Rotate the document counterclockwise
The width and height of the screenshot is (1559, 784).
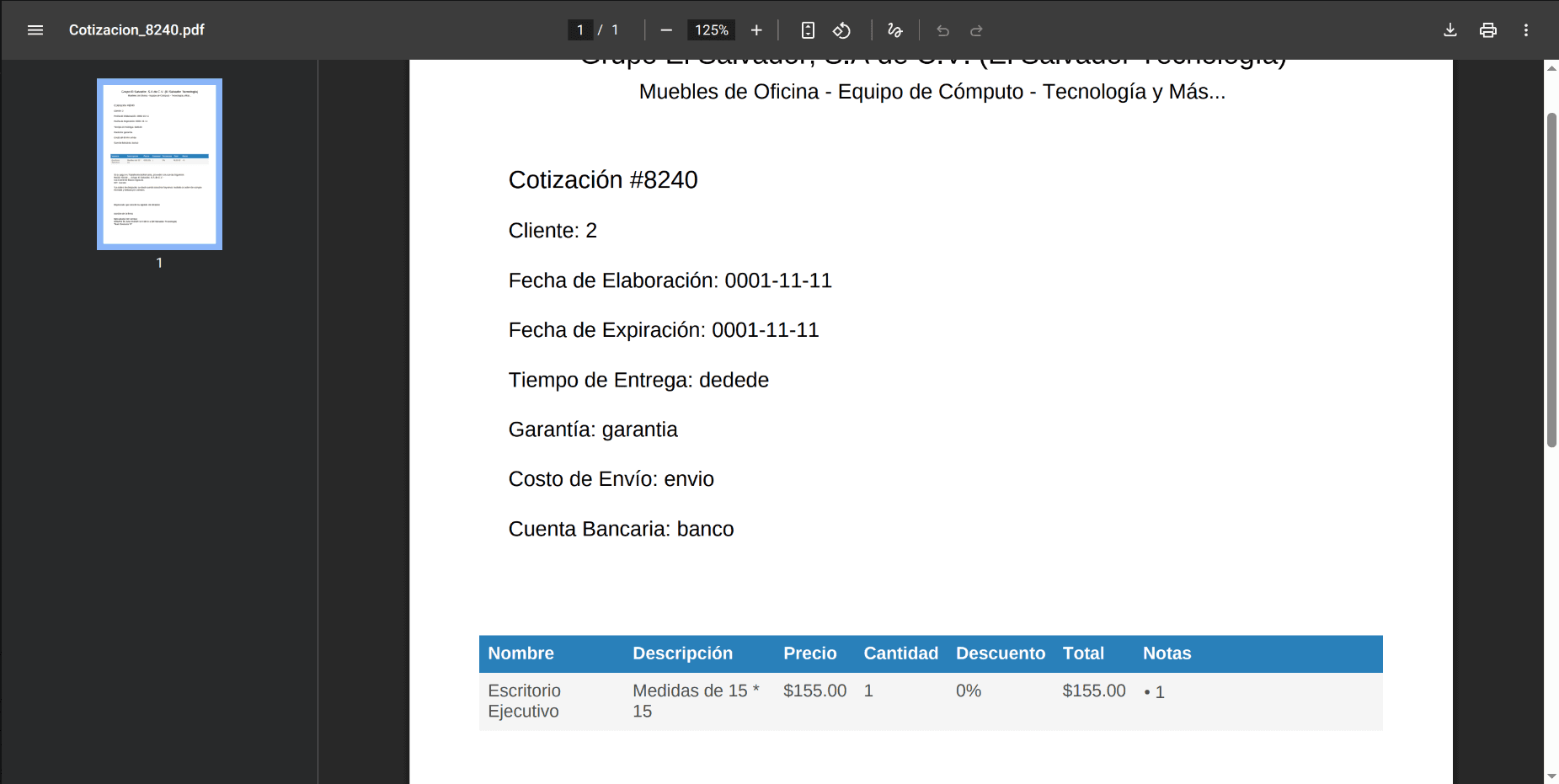pos(841,30)
